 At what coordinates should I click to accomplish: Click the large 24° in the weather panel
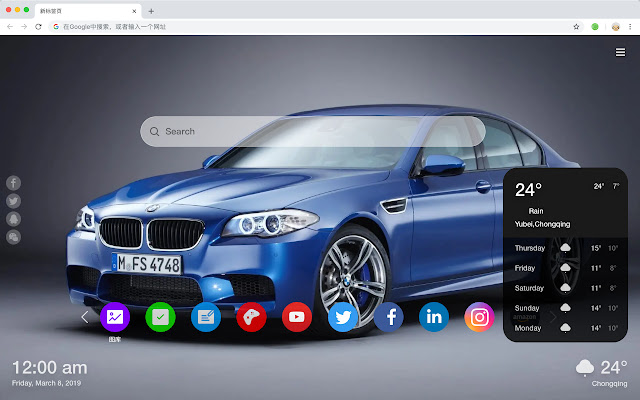point(528,190)
